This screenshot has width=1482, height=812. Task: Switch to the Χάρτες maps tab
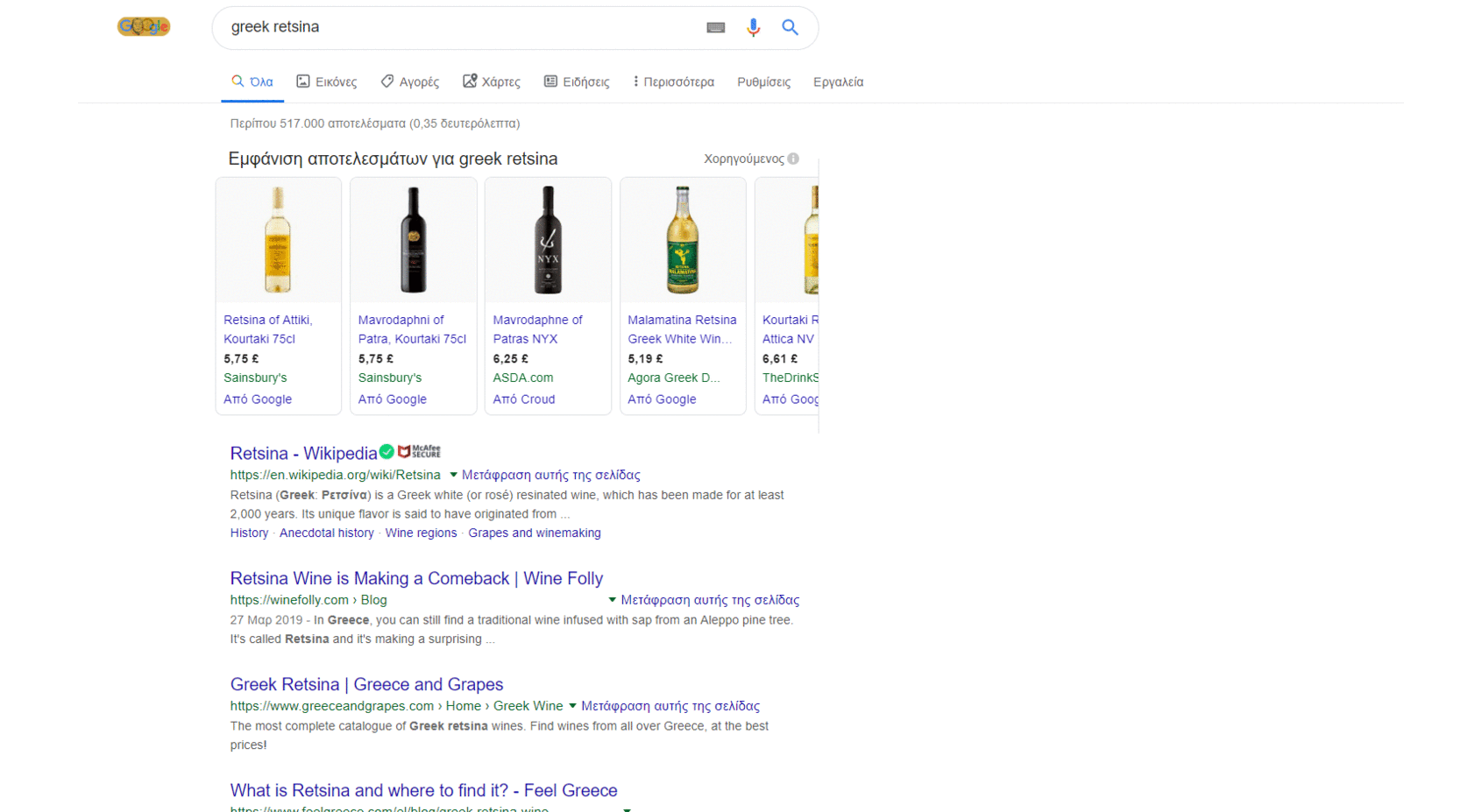[492, 81]
